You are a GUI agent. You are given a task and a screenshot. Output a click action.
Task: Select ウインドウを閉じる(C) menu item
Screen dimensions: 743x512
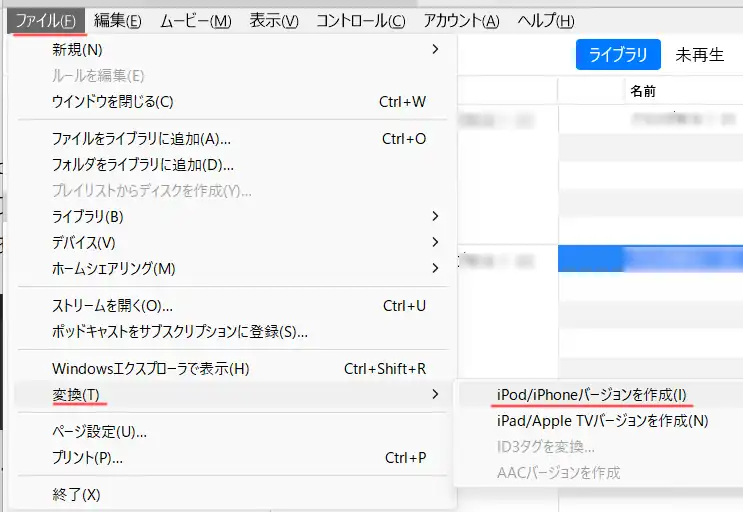pyautogui.click(x=112, y=101)
